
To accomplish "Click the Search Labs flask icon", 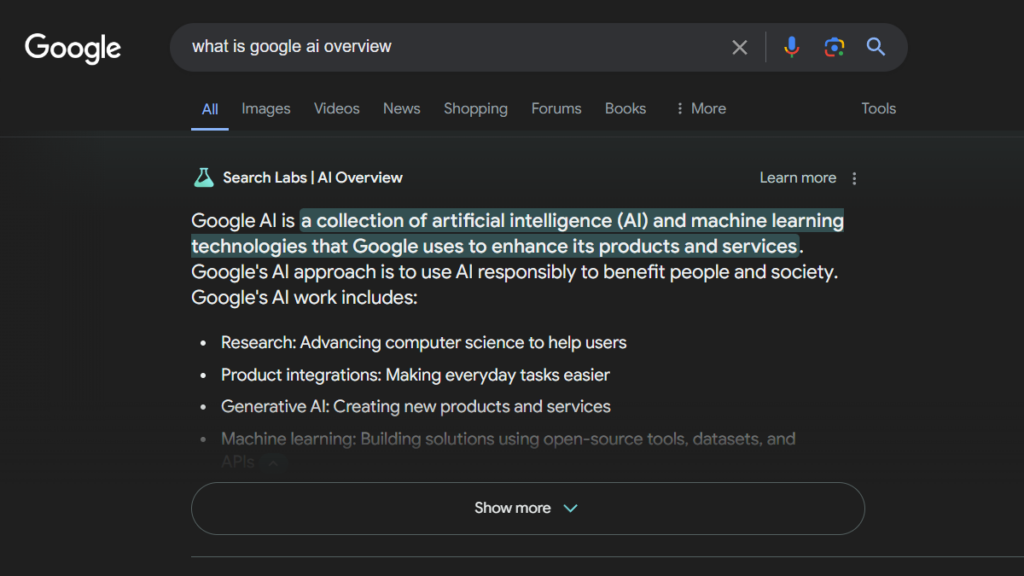I will [203, 178].
